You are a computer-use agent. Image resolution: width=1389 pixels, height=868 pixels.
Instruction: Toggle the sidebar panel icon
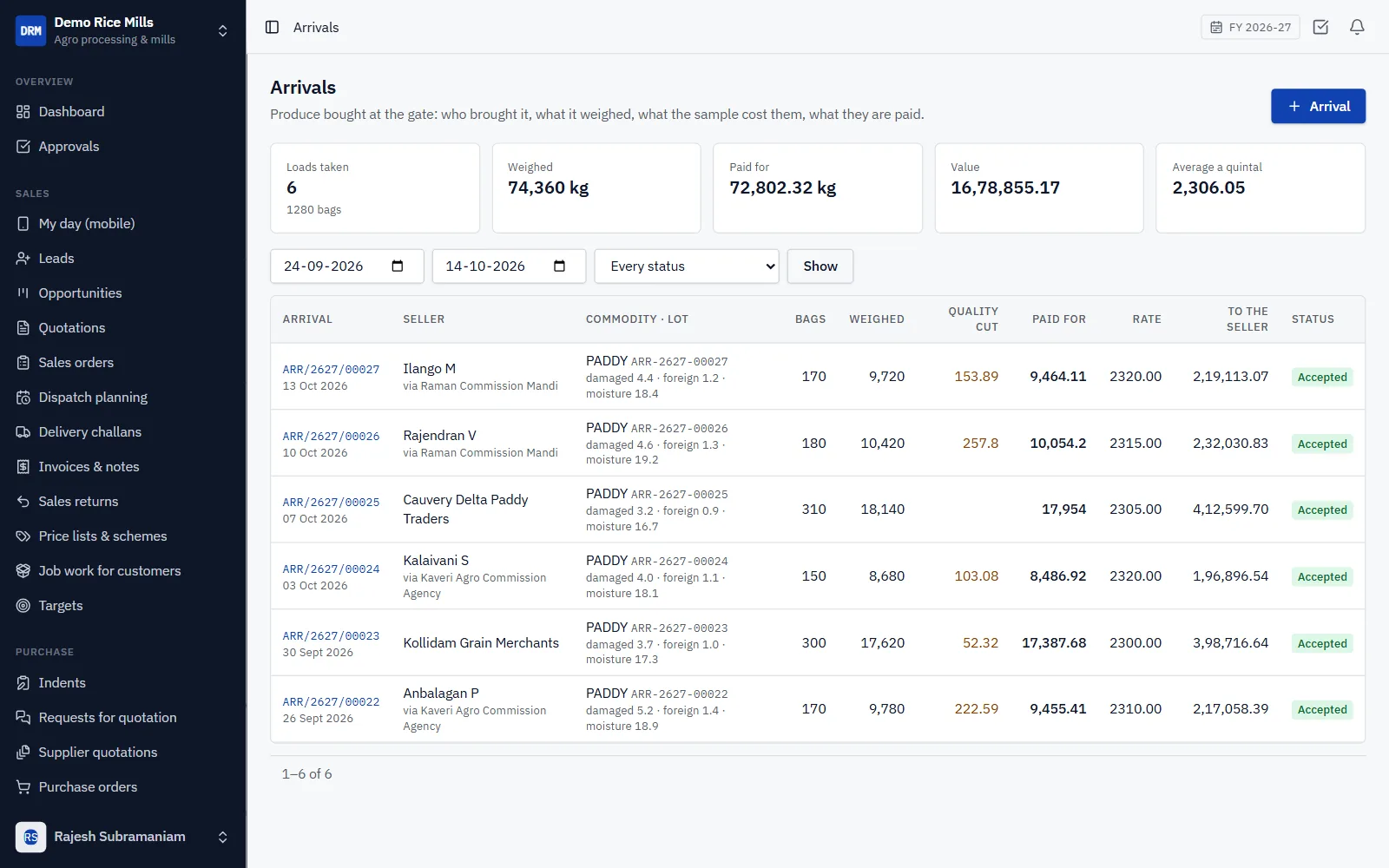(272, 27)
